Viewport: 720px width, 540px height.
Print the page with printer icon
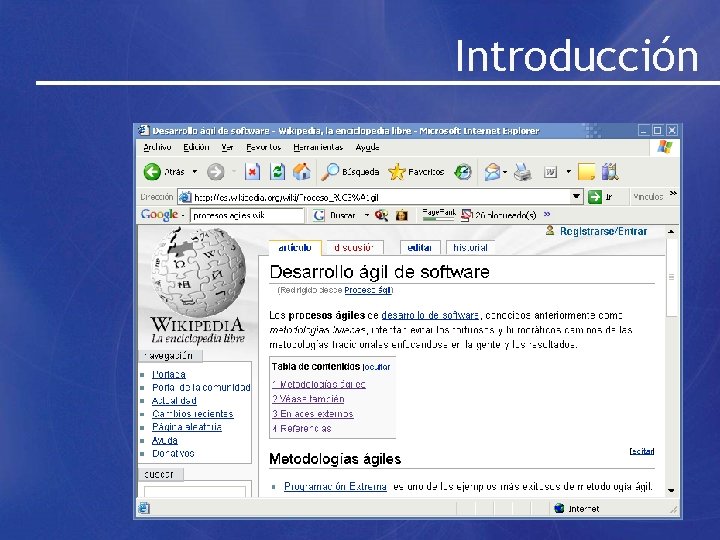coord(523,172)
